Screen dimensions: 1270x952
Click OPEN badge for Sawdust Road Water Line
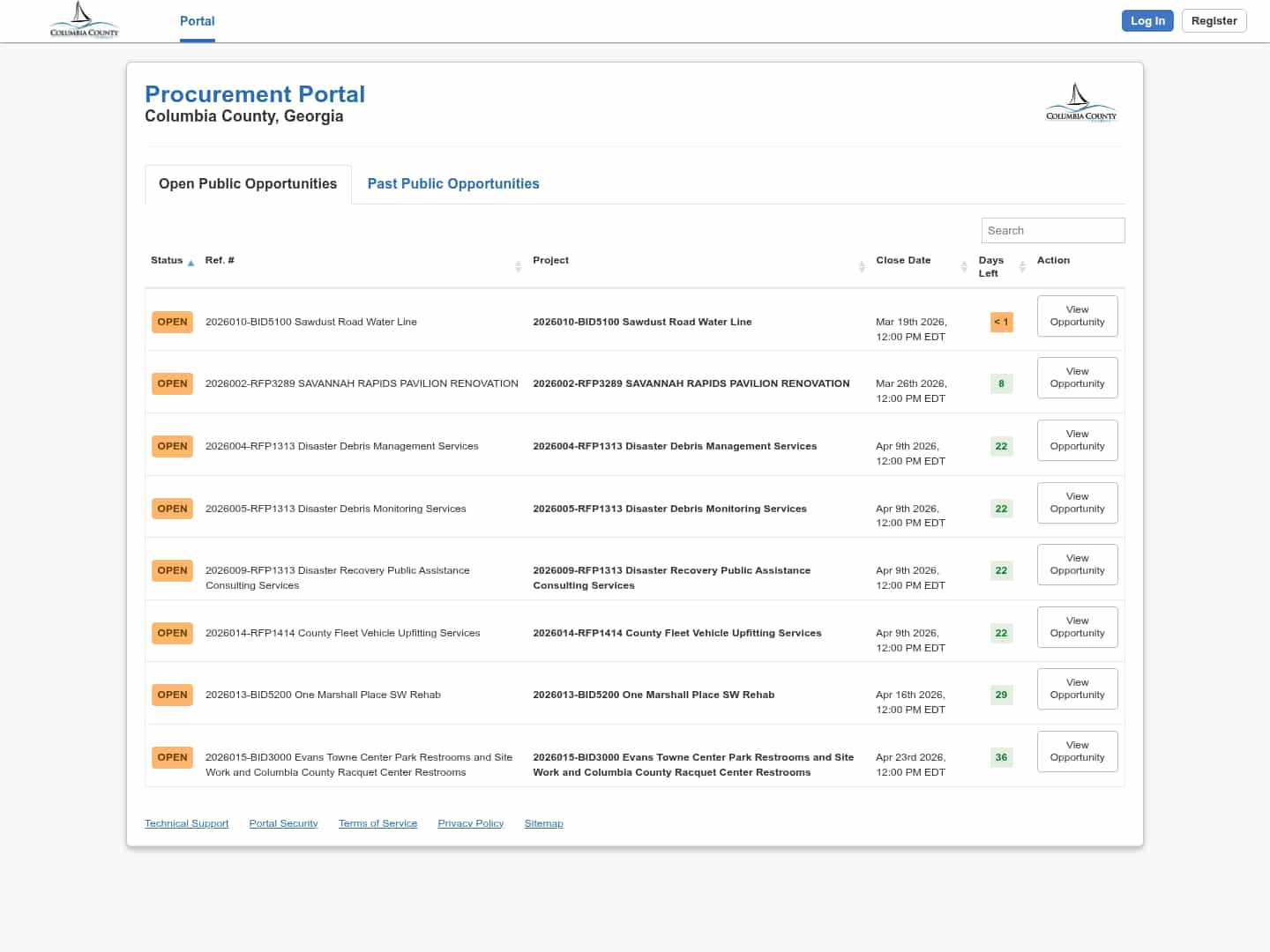(172, 322)
